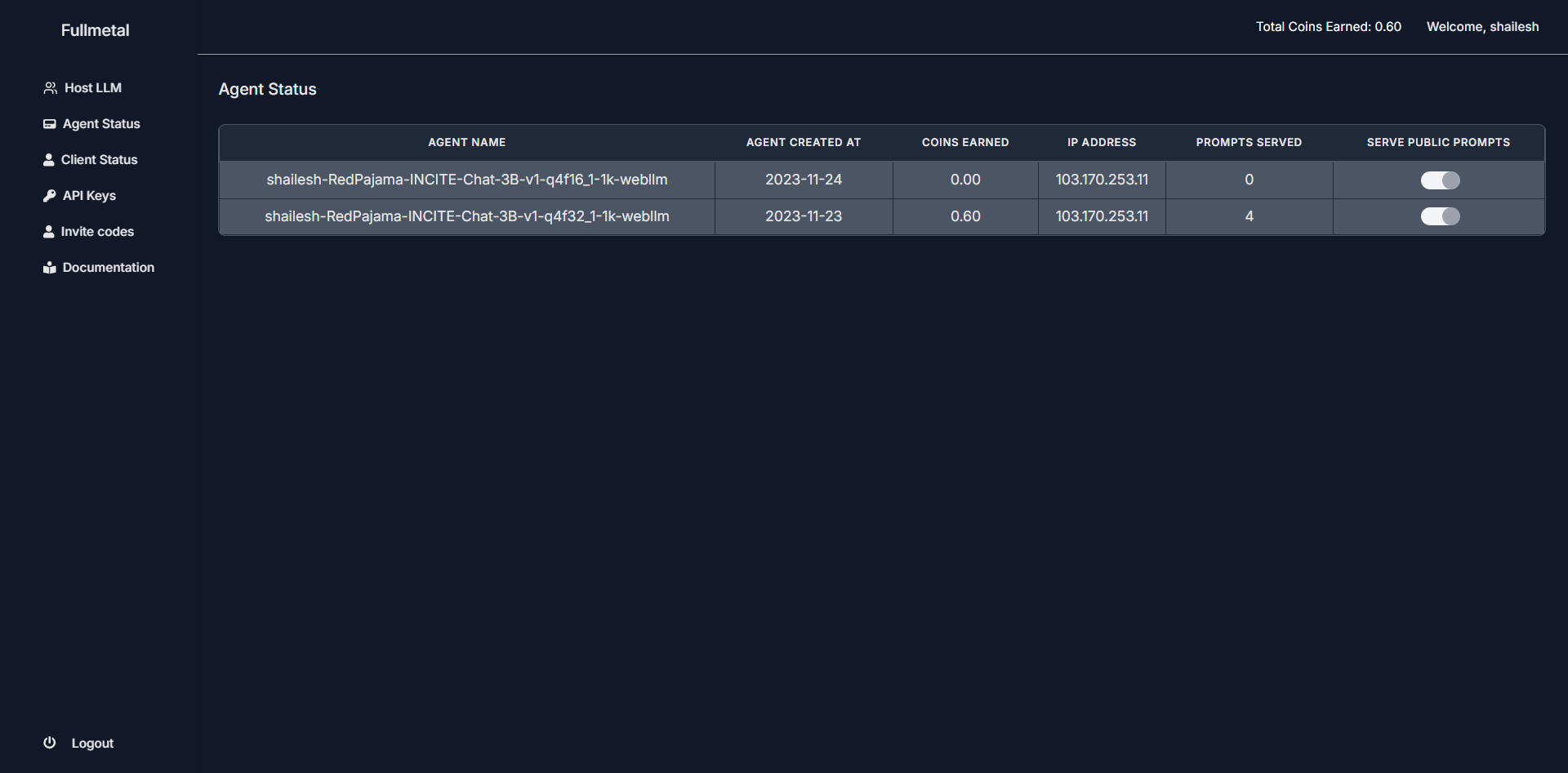The image size is (1568, 773).
Task: Select the q4f16_1 agent name cell
Action: tap(466, 180)
